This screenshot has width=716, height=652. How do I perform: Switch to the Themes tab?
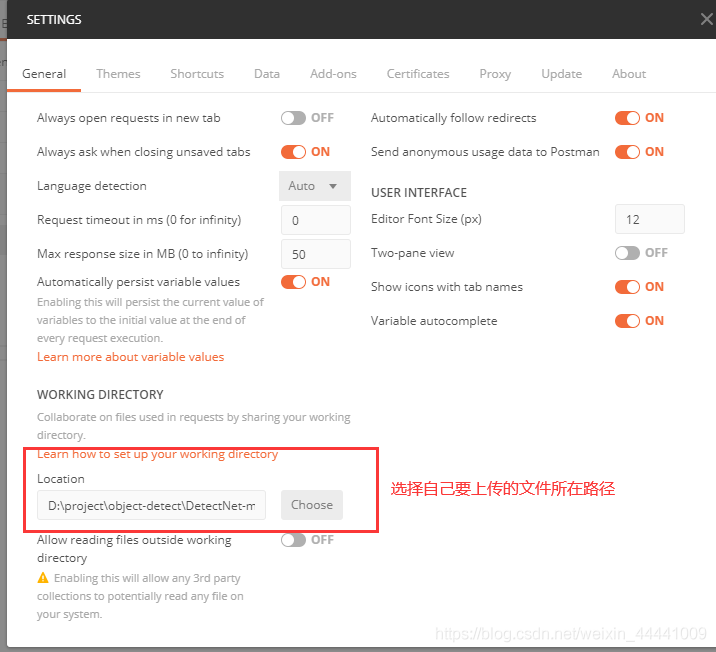(118, 74)
